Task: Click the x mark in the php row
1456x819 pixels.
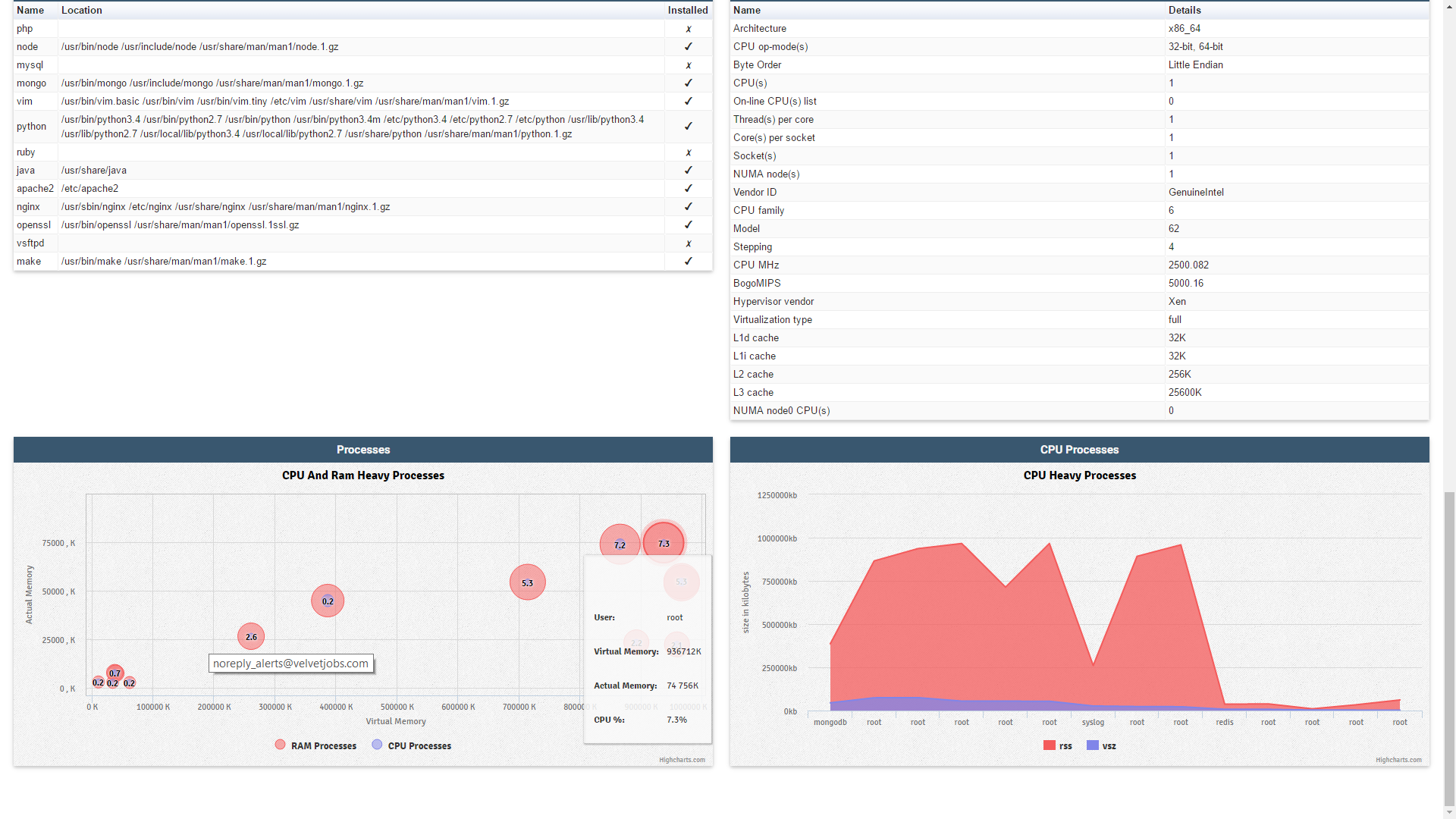Action: [x=688, y=29]
